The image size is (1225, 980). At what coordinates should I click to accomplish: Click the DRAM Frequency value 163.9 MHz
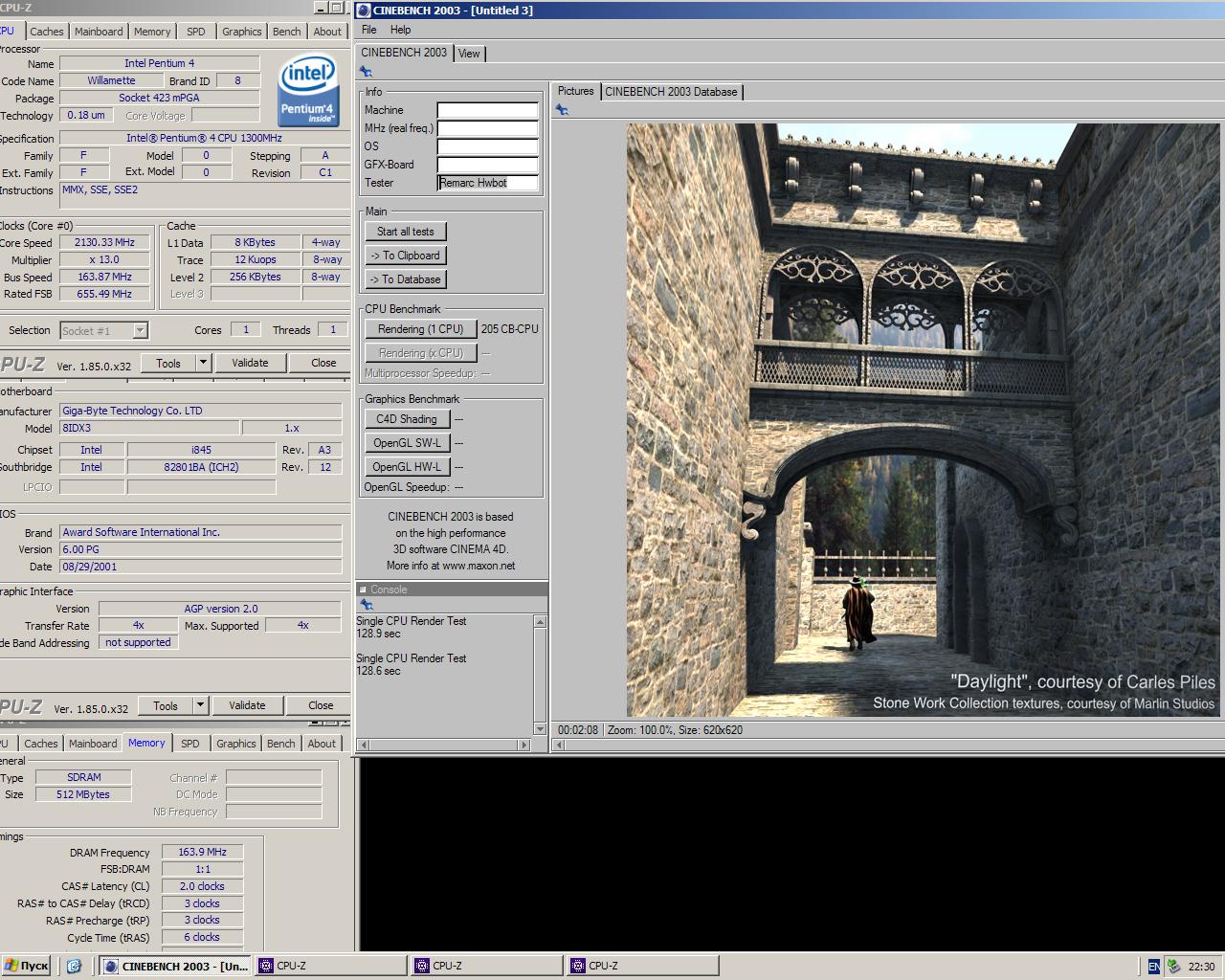[202, 852]
